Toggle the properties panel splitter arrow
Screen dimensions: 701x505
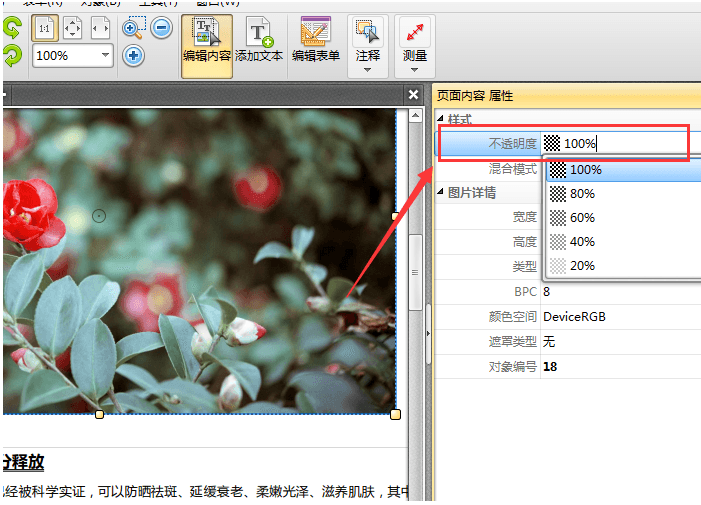pos(428,333)
